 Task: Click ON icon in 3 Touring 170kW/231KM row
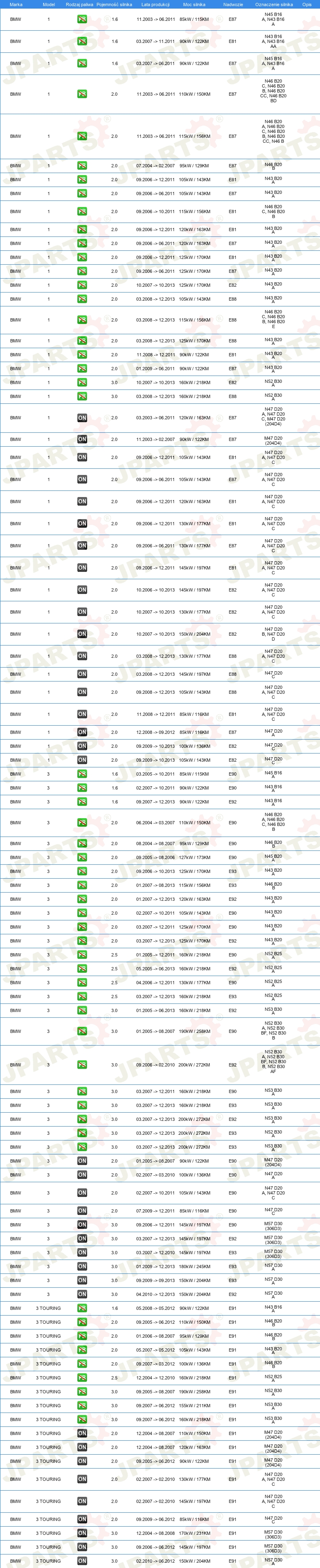(82, 1533)
